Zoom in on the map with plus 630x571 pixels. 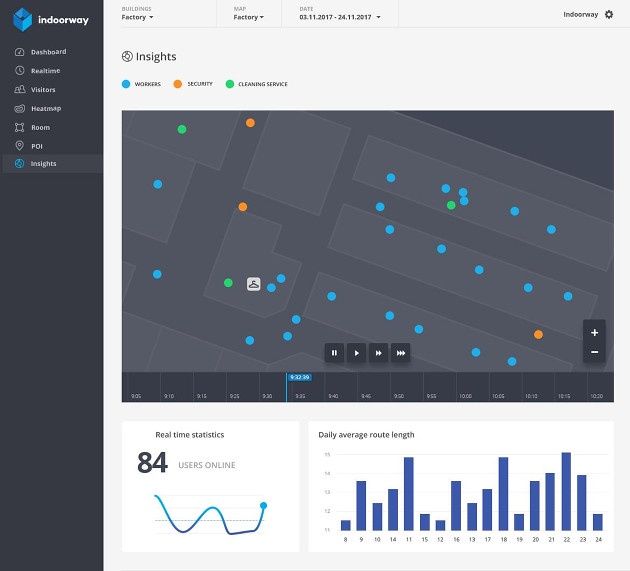[x=594, y=332]
